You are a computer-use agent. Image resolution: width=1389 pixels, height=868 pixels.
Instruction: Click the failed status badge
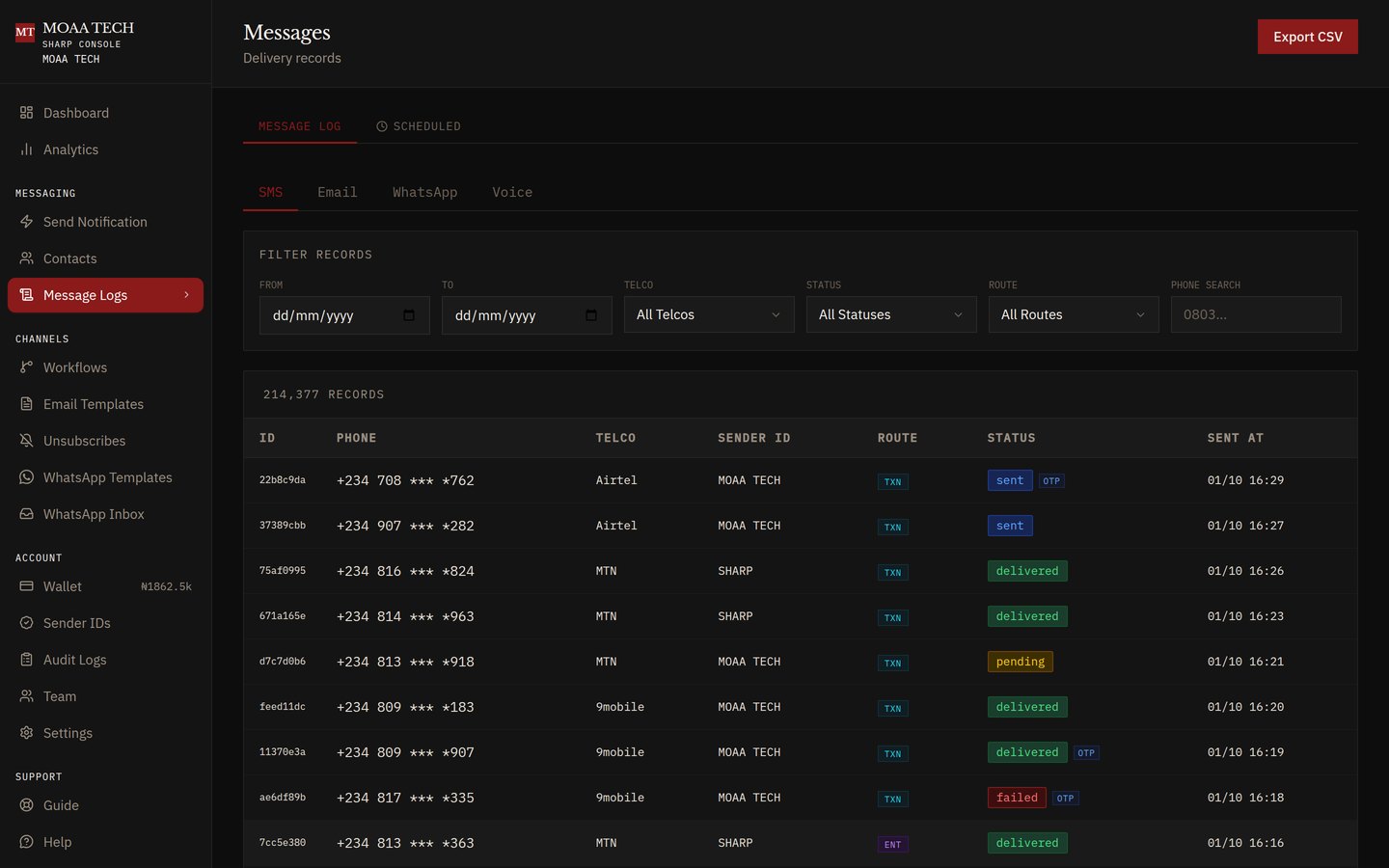[x=1017, y=798]
